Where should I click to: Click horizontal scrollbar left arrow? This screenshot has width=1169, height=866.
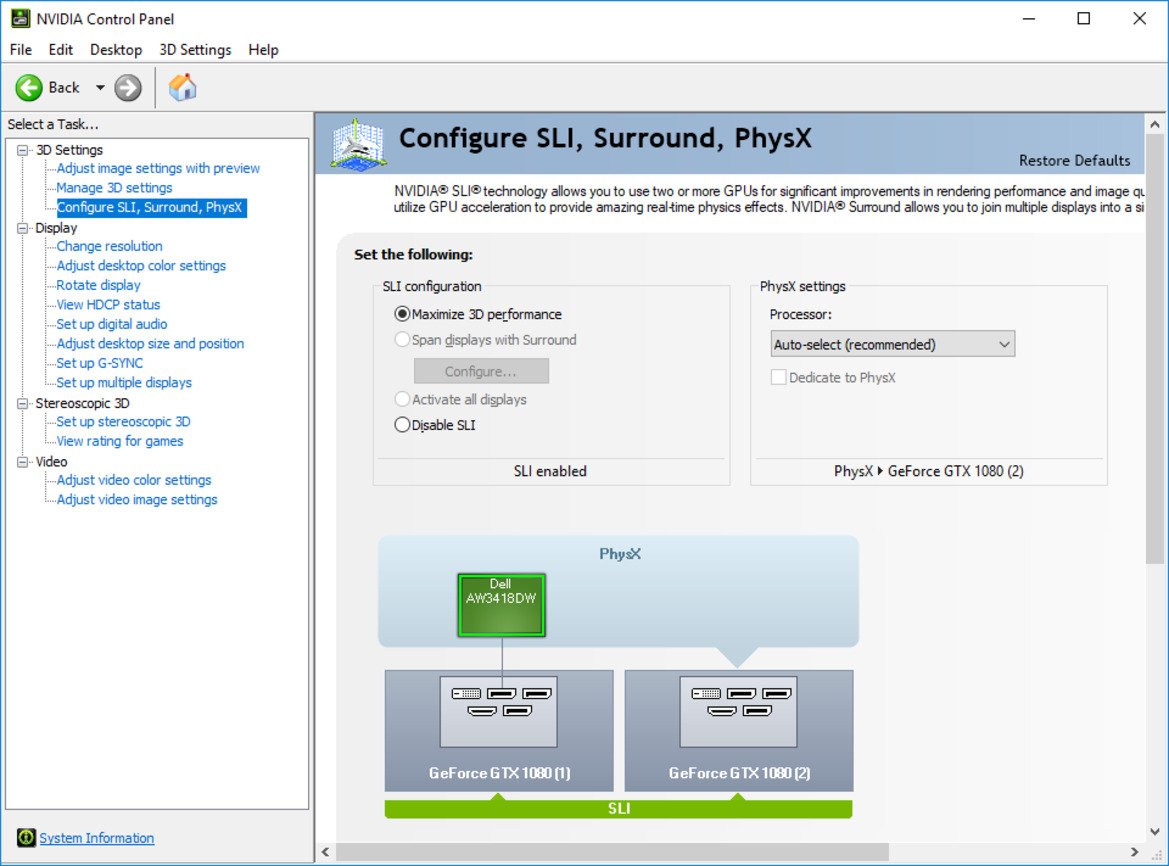click(x=325, y=852)
